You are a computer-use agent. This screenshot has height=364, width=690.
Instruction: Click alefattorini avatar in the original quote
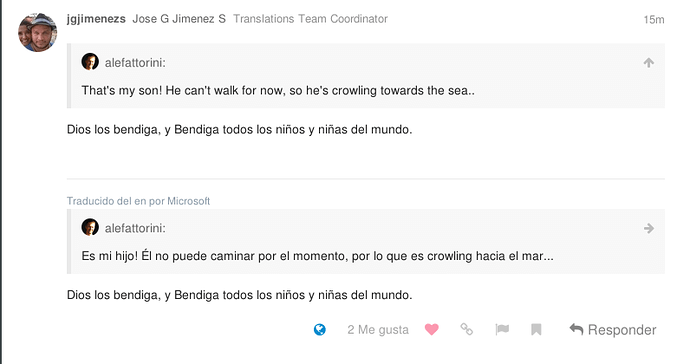coord(90,62)
